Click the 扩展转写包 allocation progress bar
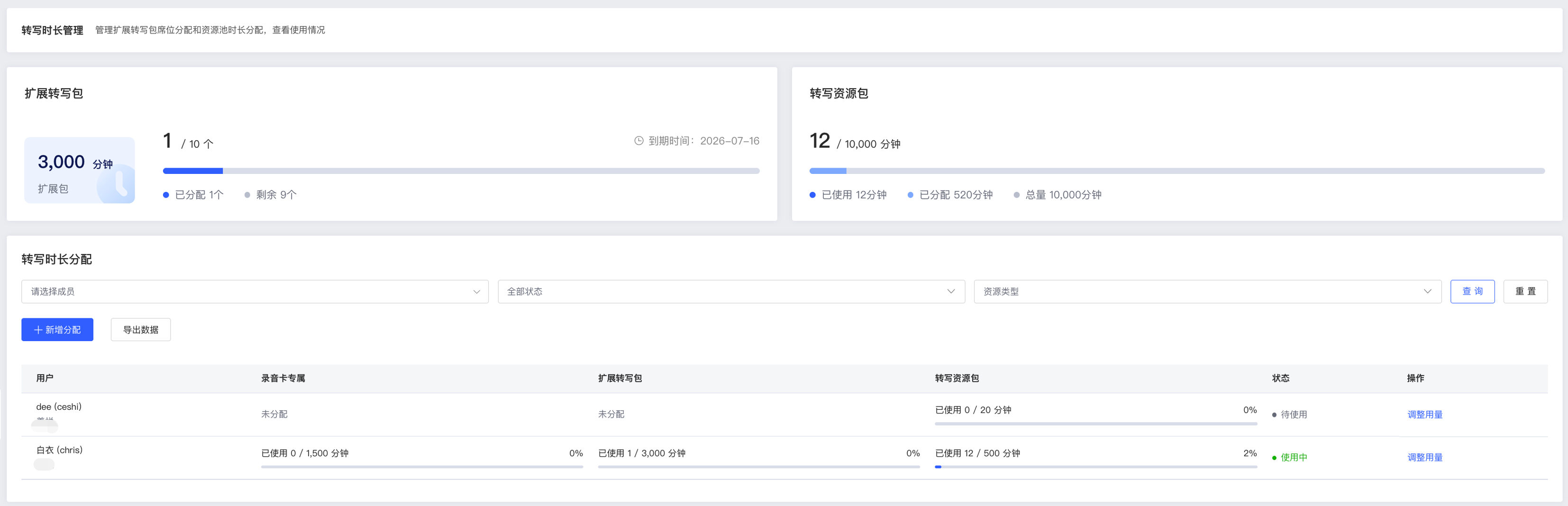Image resolution: width=1568 pixels, height=506 pixels. [461, 171]
